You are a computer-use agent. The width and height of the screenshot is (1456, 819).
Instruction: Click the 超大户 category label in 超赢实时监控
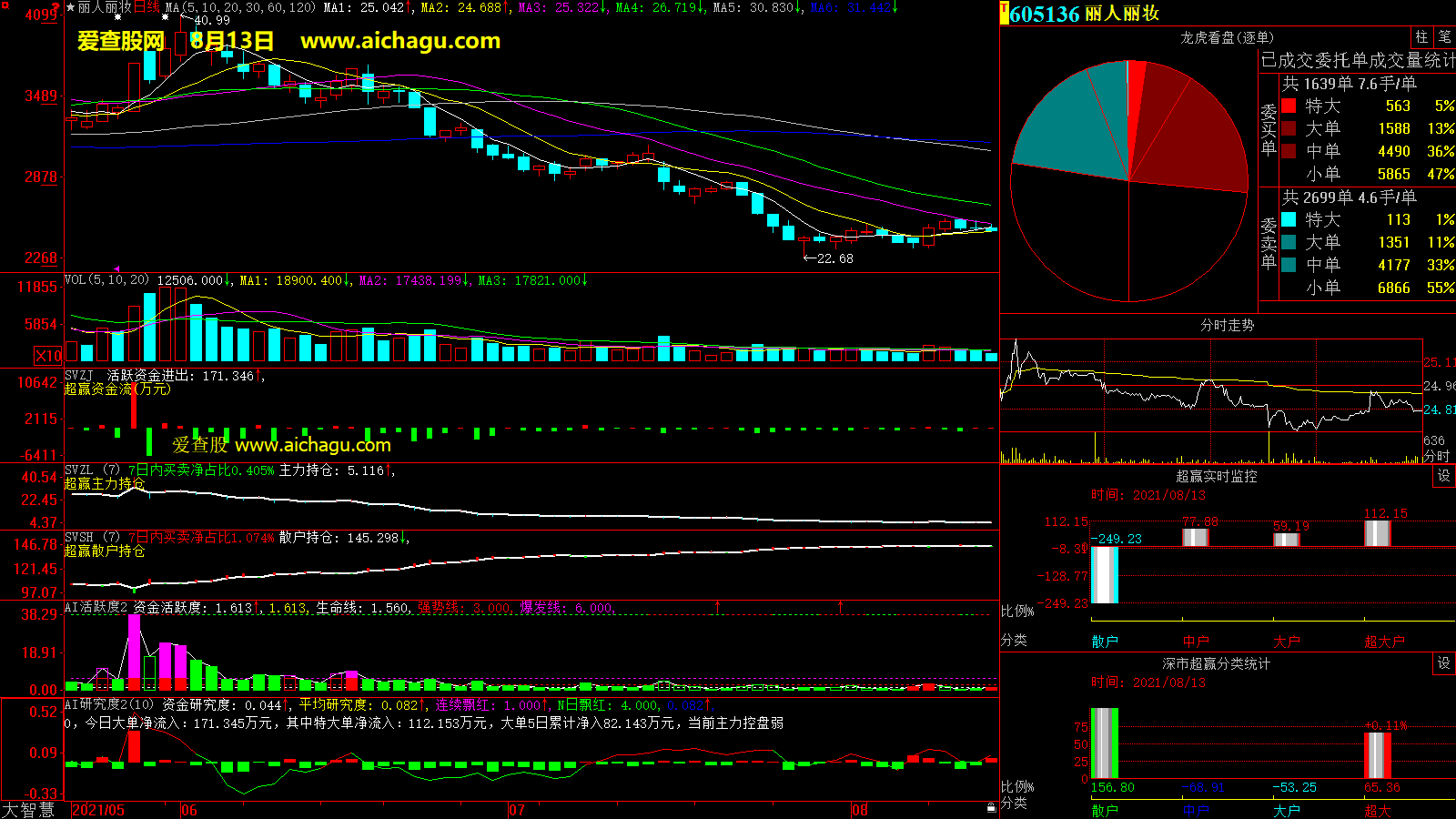click(1383, 642)
